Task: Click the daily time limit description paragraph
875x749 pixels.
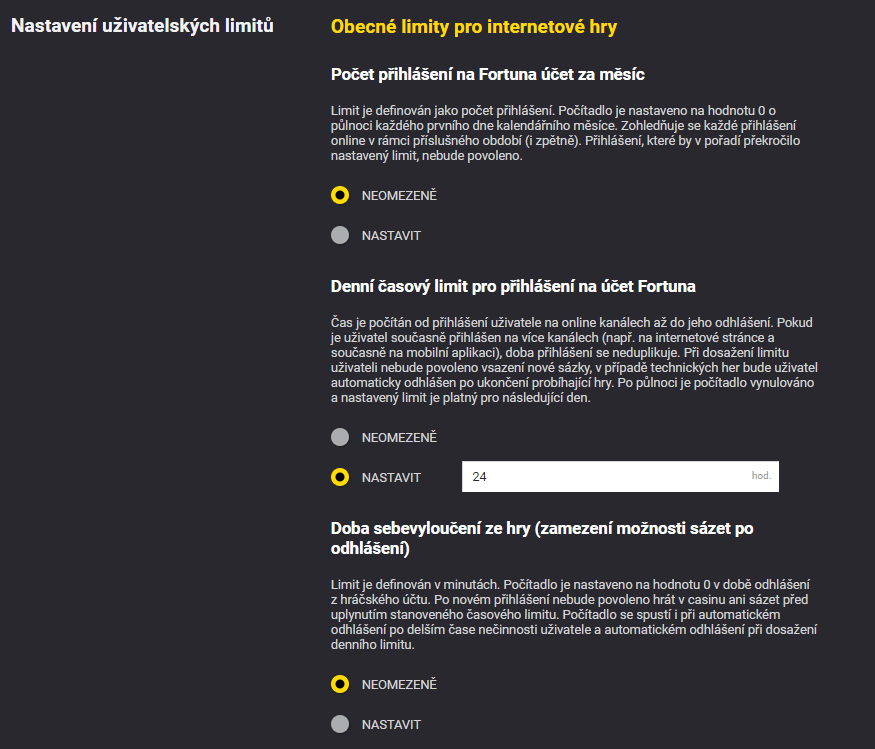Action: 574,361
